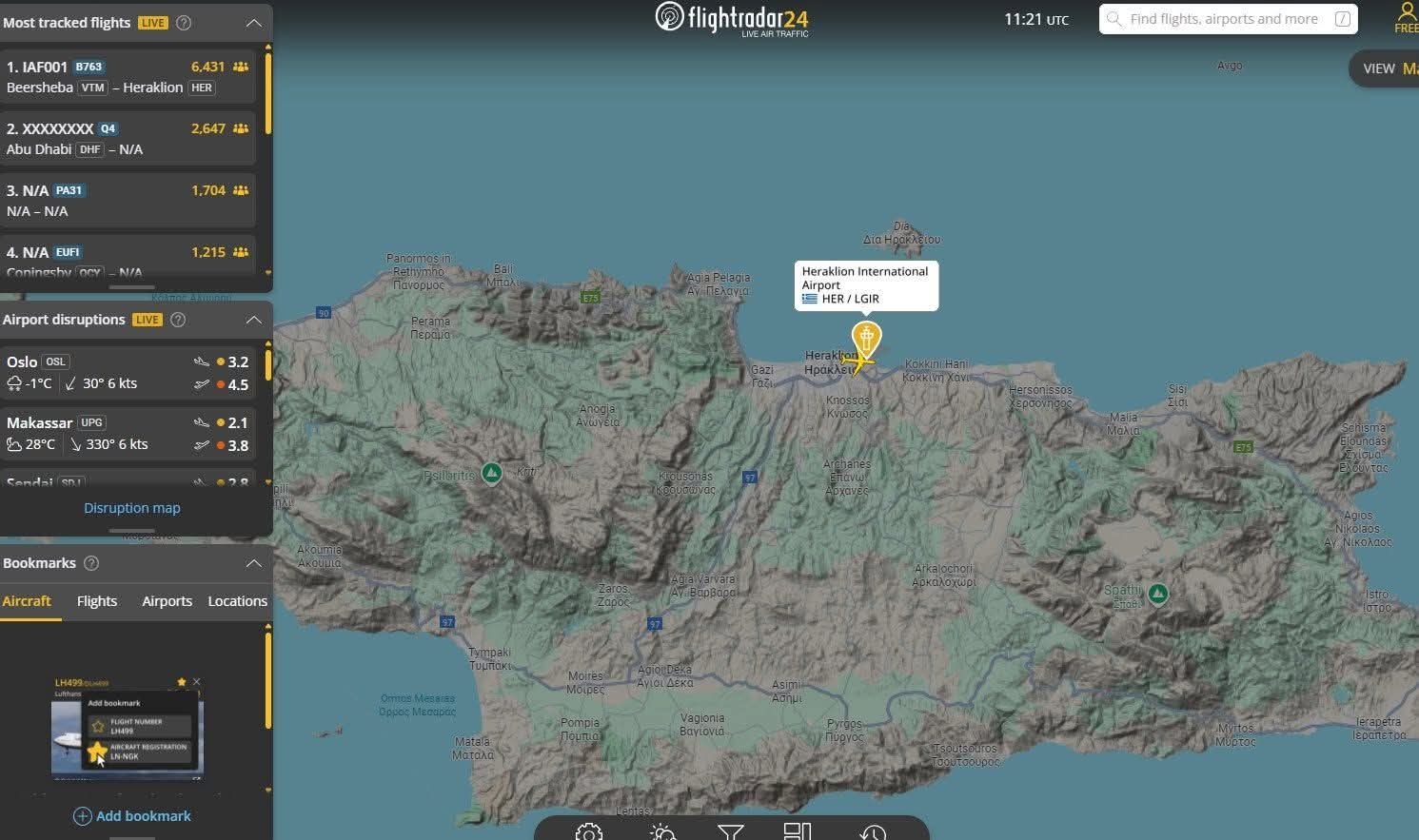Open help for Most tracked flights
Screen dimensions: 1419x840
click(185, 23)
